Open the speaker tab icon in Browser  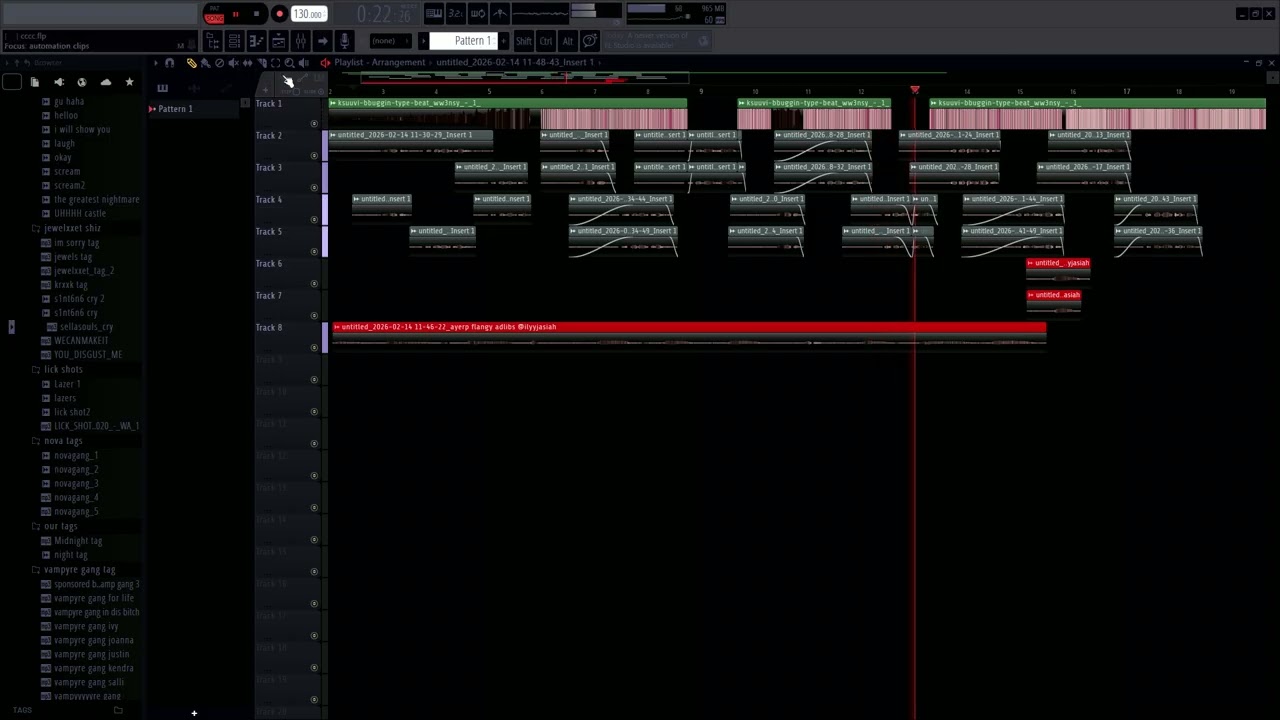click(x=58, y=82)
